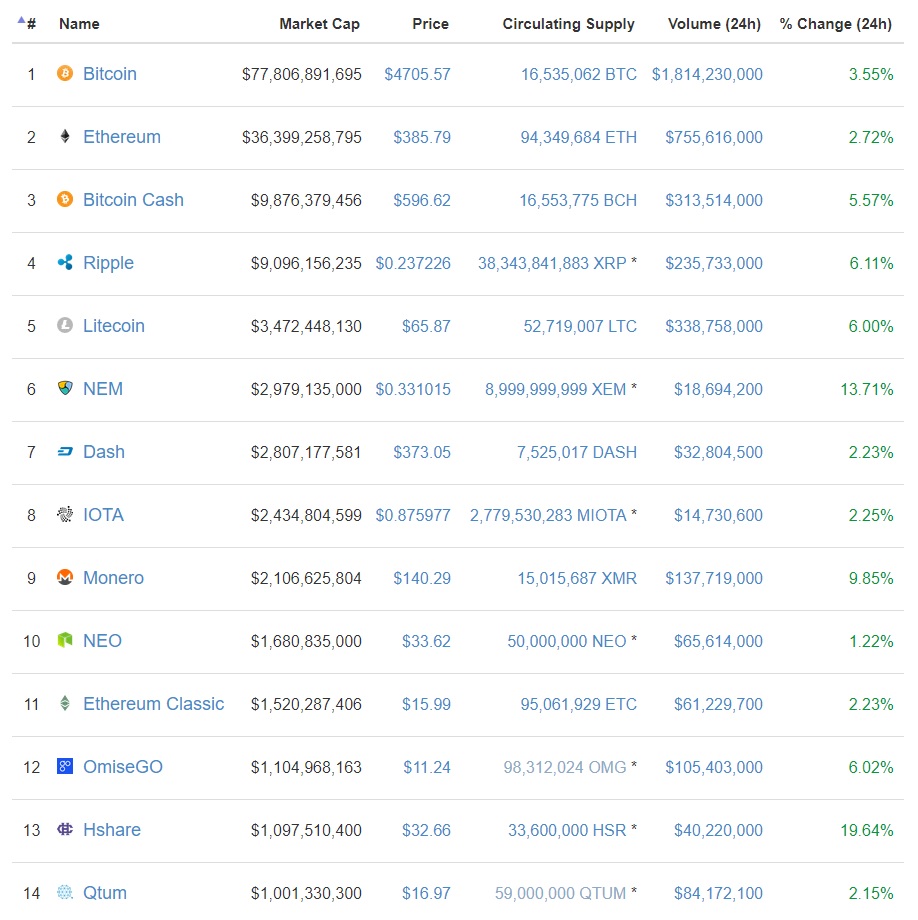The image size is (918, 920).
Task: Click Bitcoin Cash price $596.62
Action: (x=422, y=201)
